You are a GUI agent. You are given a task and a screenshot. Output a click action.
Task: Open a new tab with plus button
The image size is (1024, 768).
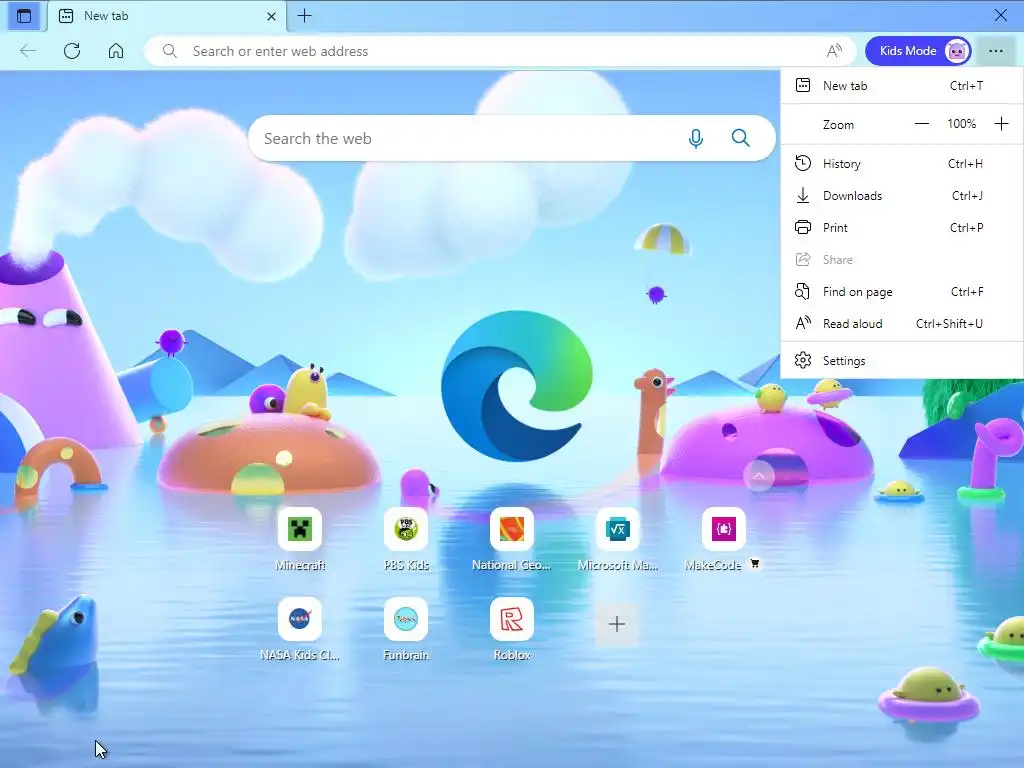304,16
